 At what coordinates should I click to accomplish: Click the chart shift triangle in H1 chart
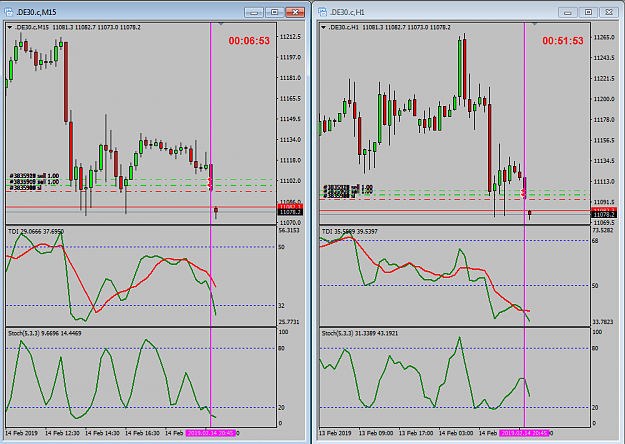click(534, 24)
